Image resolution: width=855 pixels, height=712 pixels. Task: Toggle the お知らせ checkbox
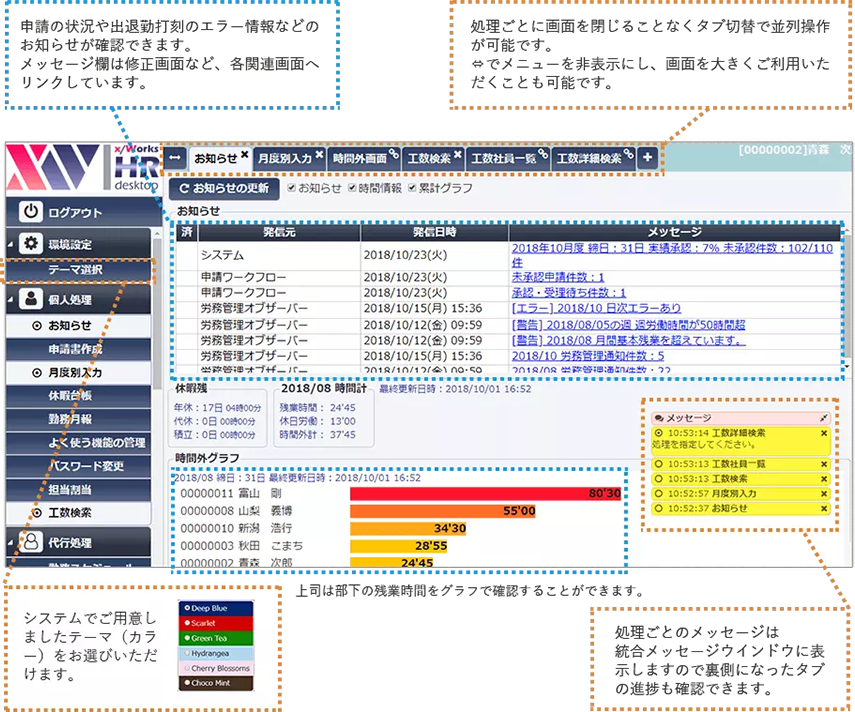click(292, 190)
